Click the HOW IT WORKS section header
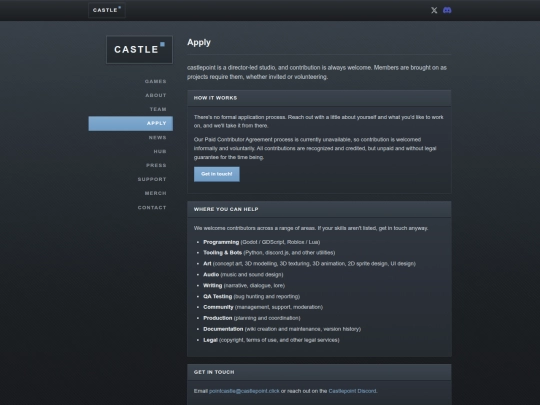Image resolution: width=540 pixels, height=405 pixels. (x=319, y=98)
